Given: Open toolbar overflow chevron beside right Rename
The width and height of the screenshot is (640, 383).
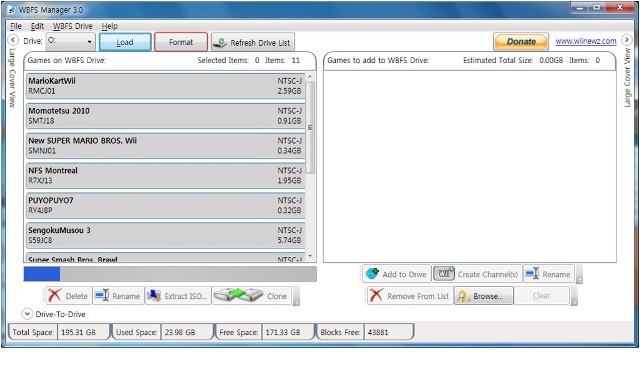Looking at the screenshot, I should tap(579, 275).
